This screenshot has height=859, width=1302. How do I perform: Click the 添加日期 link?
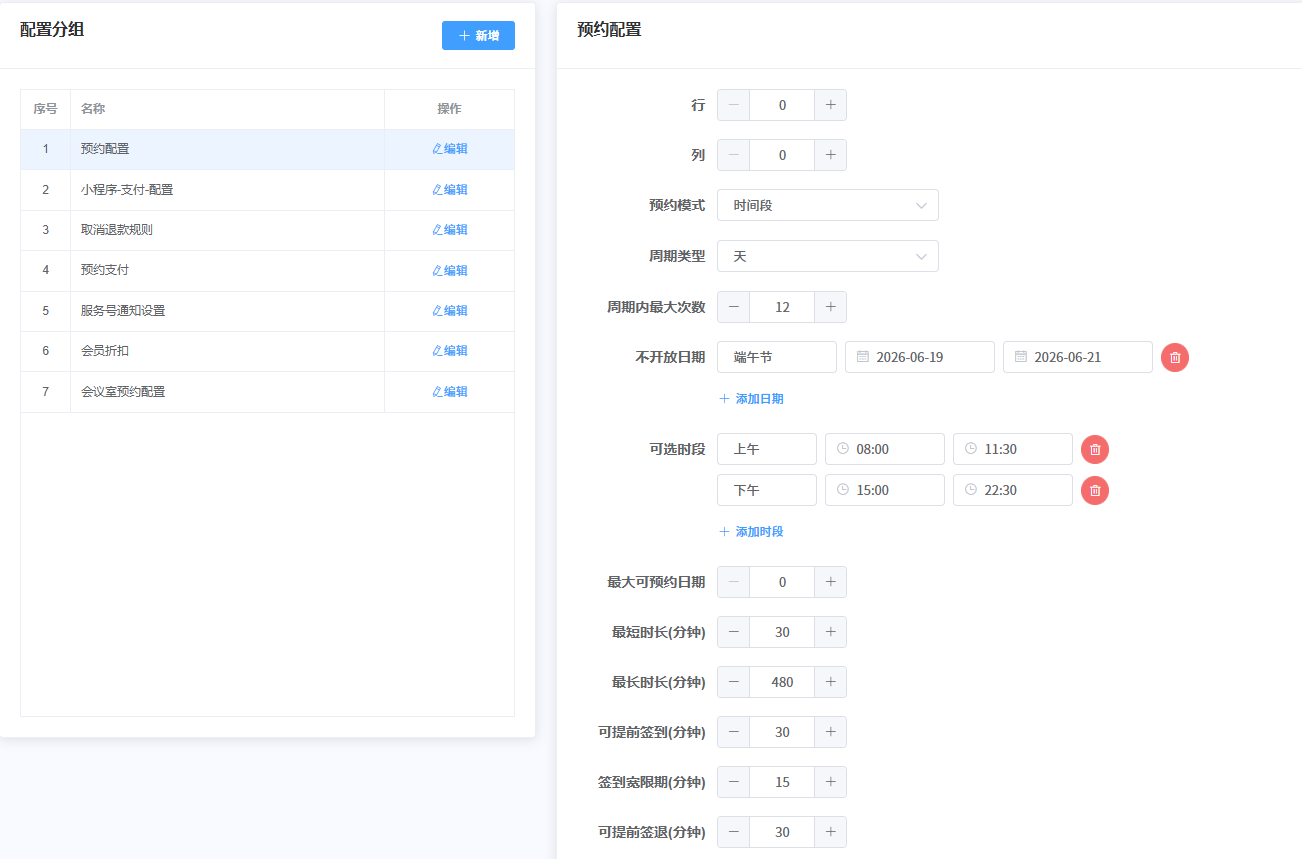coord(751,399)
